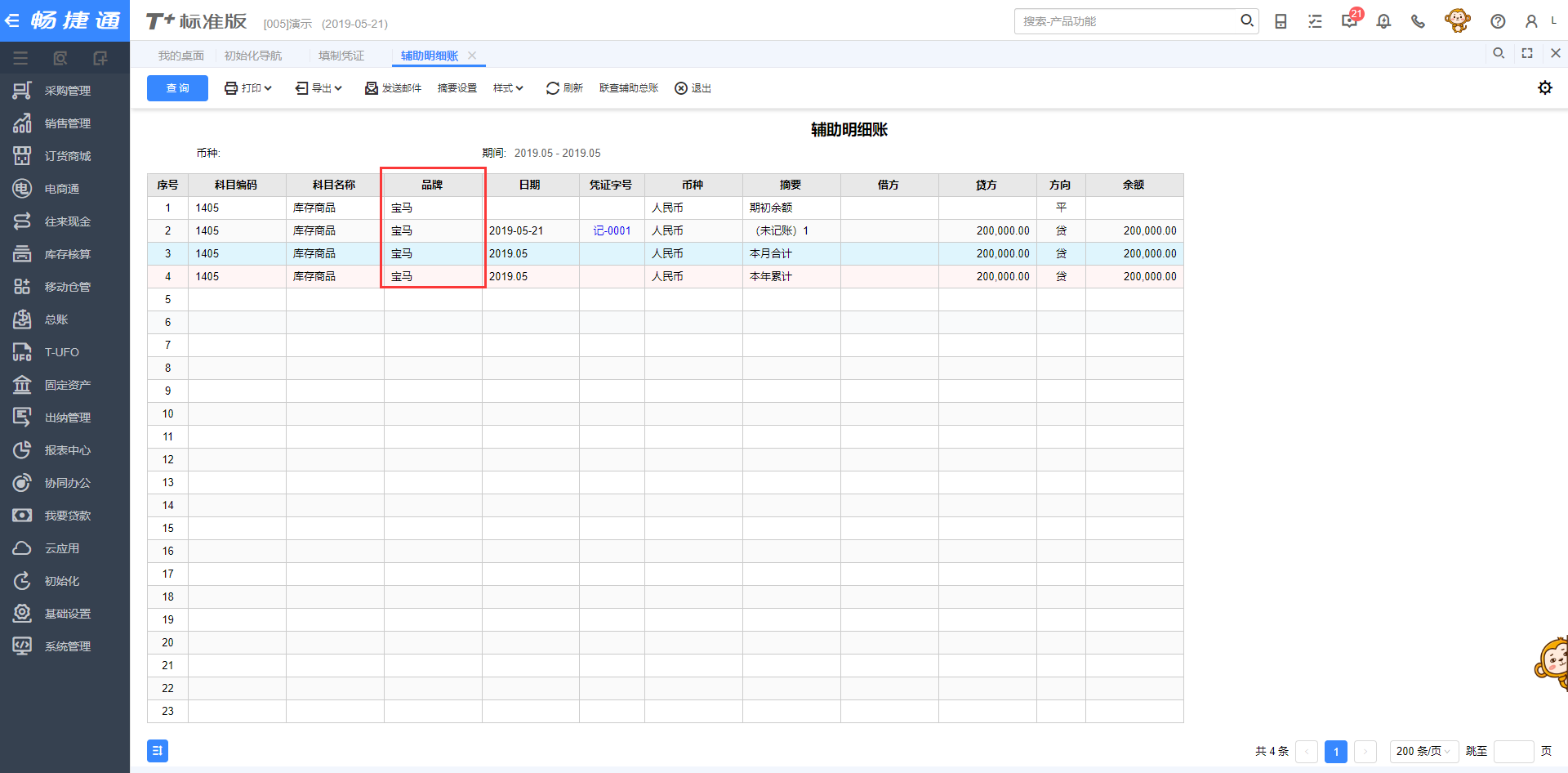
Task: Open 200 条/页 page size dropdown
Action: point(1423,751)
